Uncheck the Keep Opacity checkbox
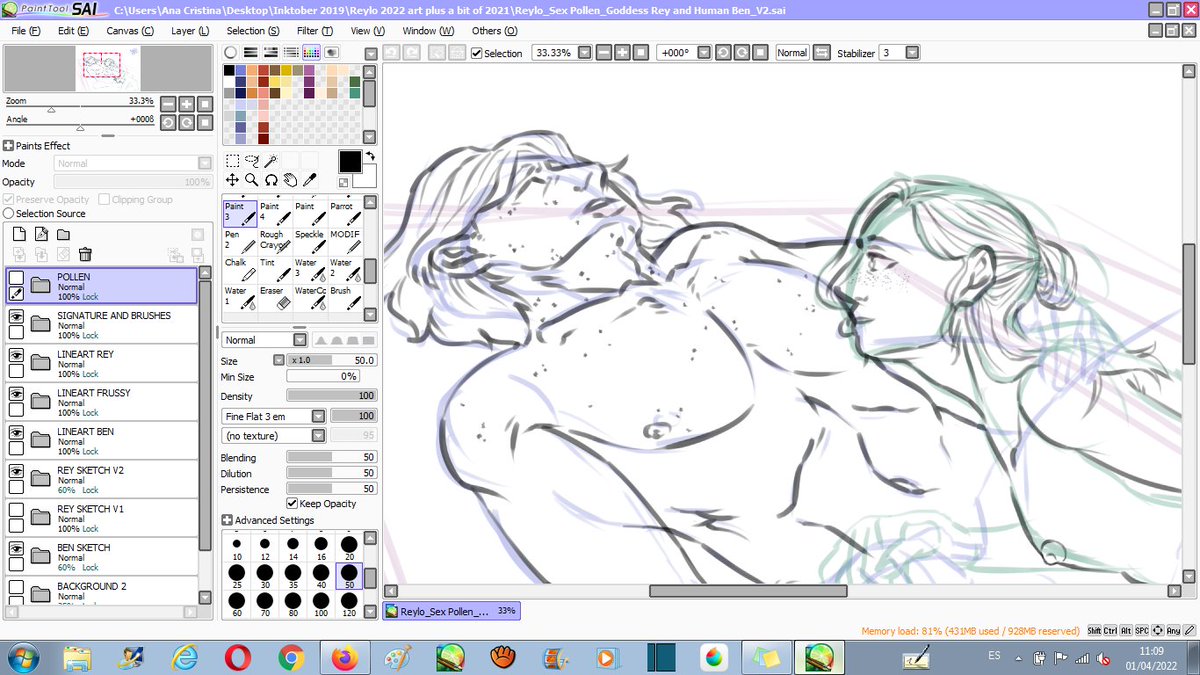The height and width of the screenshot is (675, 1200). click(292, 504)
